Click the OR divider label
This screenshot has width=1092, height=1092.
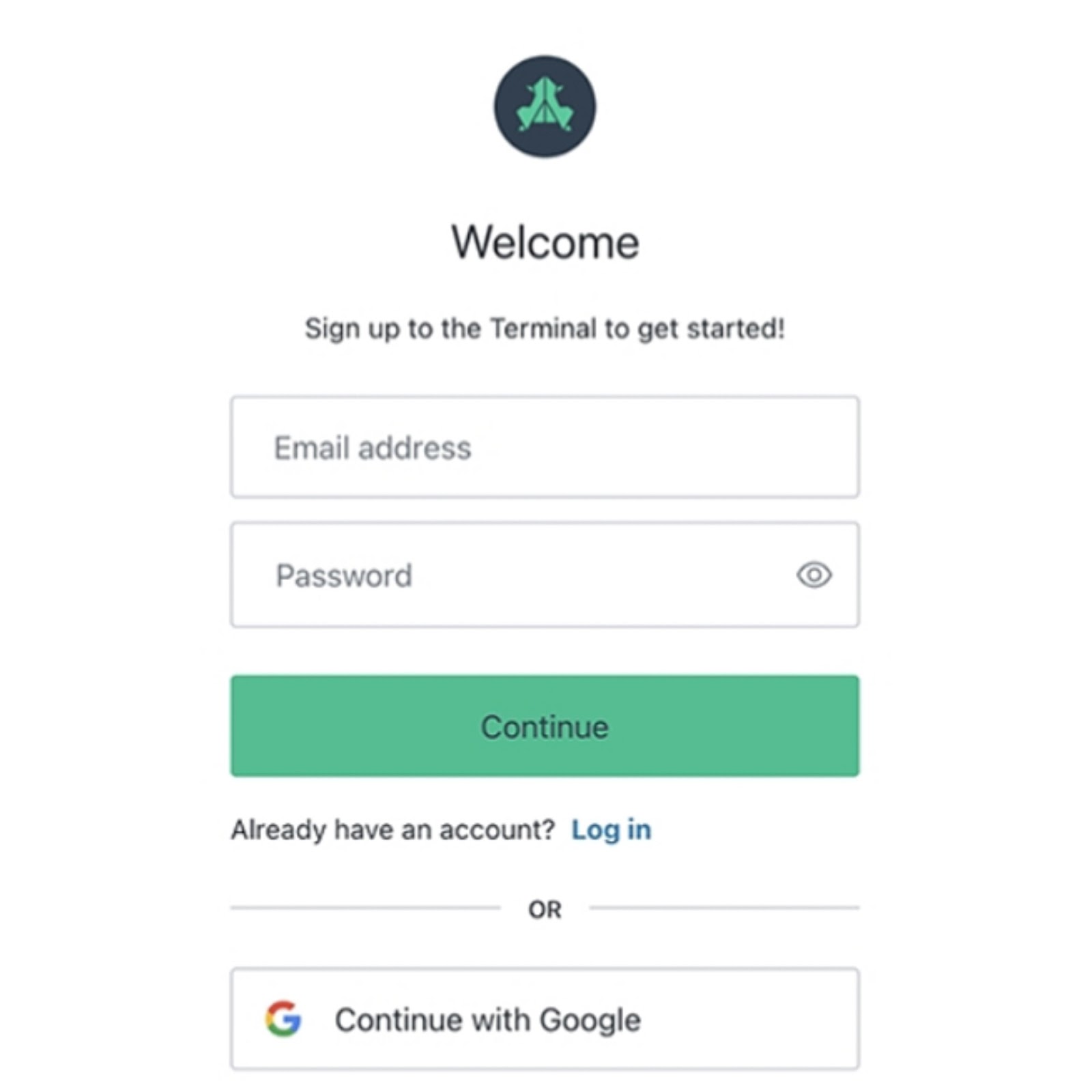[545, 910]
